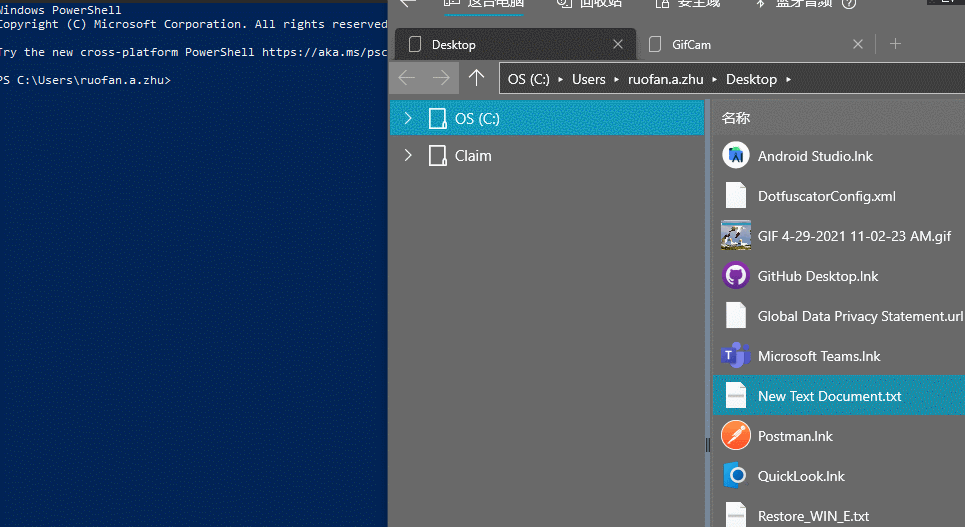Image resolution: width=965 pixels, height=527 pixels.
Task: Select GIF 4-29-2021 11-02-23 AM.gif name
Action: pos(854,236)
